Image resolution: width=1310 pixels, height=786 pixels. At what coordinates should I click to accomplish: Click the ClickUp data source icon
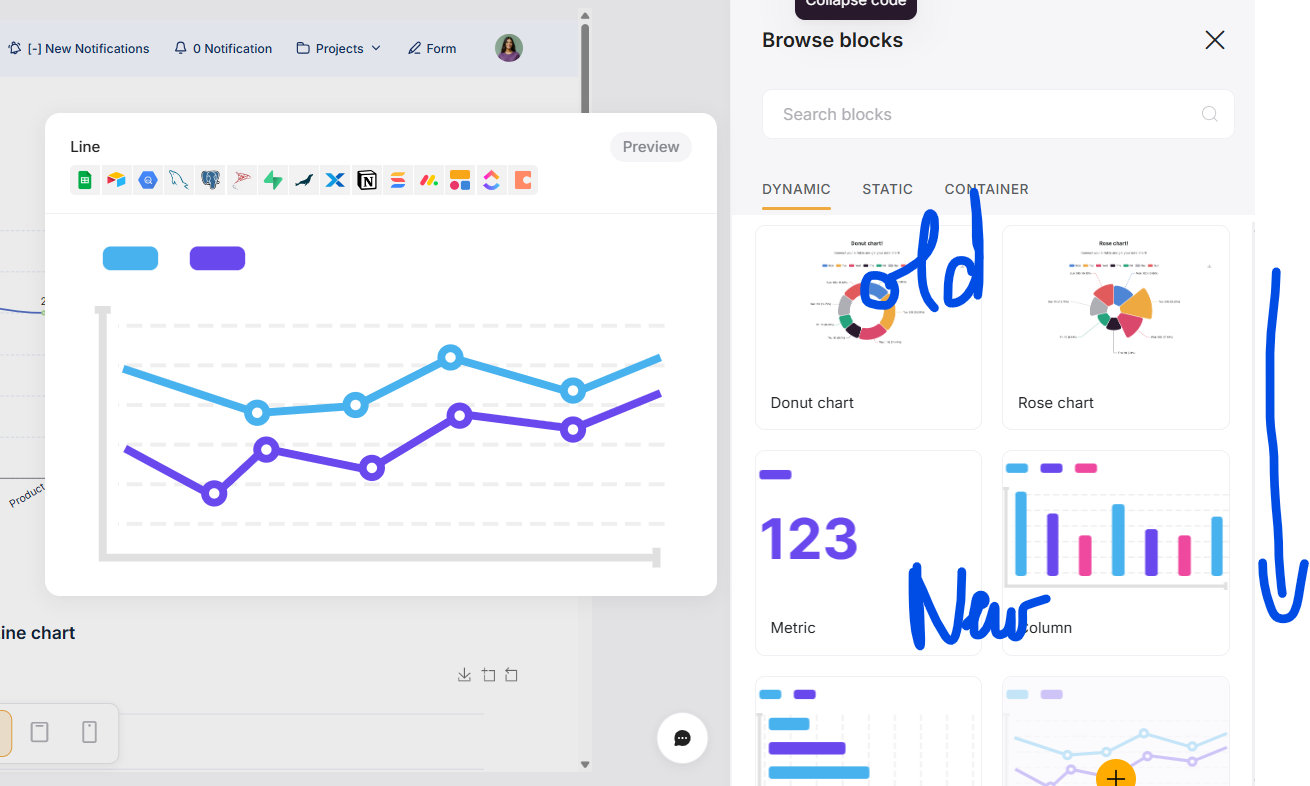pos(491,180)
